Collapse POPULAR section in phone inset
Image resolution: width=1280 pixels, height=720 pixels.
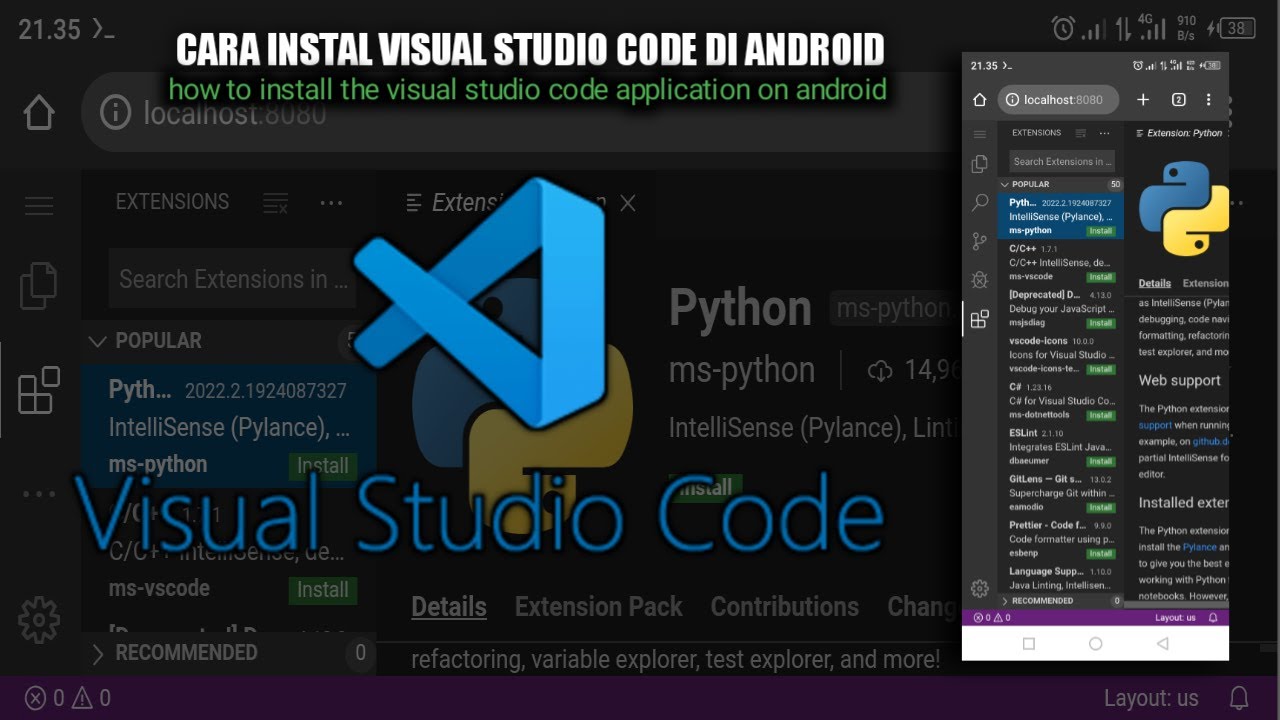coord(1060,184)
